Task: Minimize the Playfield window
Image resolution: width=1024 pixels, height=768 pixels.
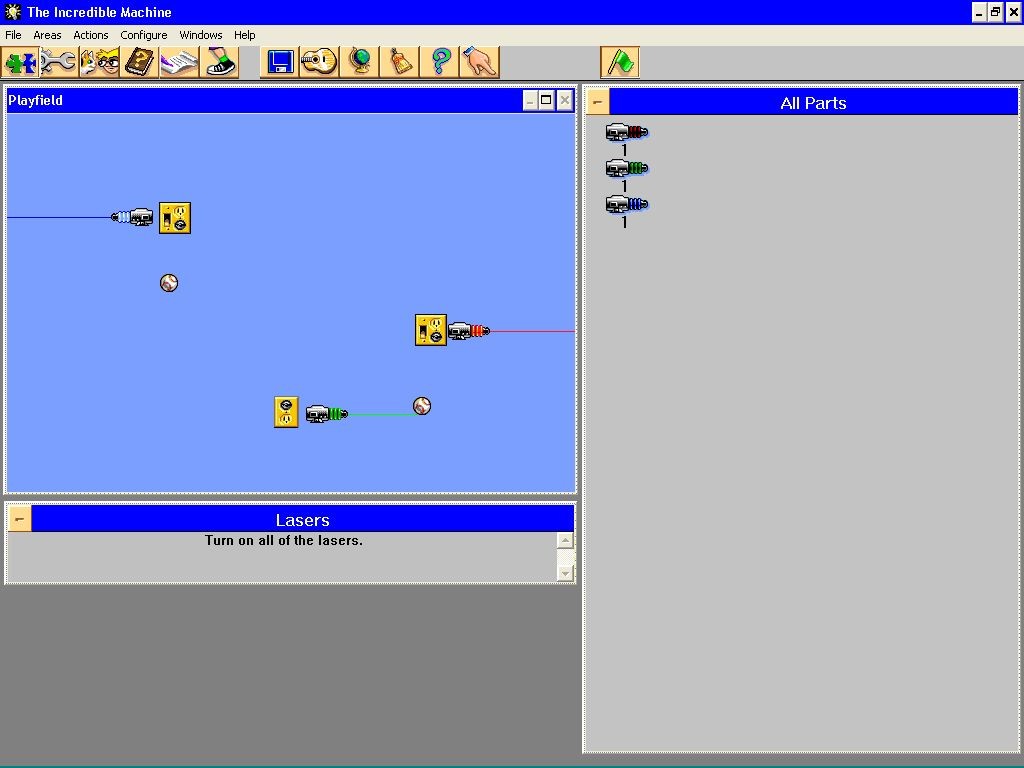Action: 530,100
